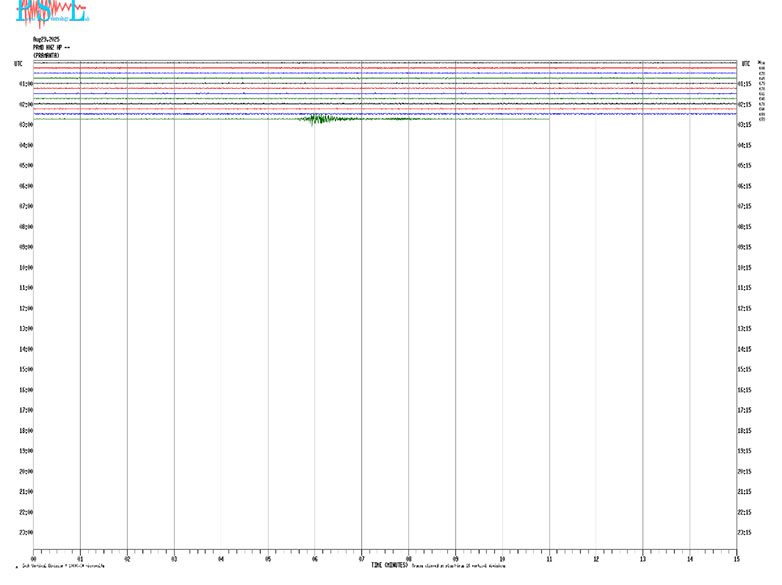Select the 12:00 hour label on left axis

pos(26,308)
